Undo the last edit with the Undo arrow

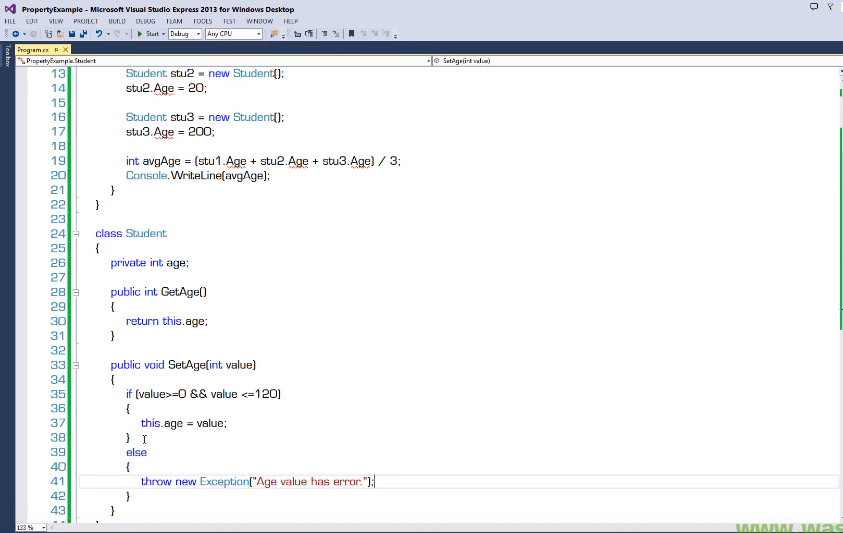tap(99, 34)
